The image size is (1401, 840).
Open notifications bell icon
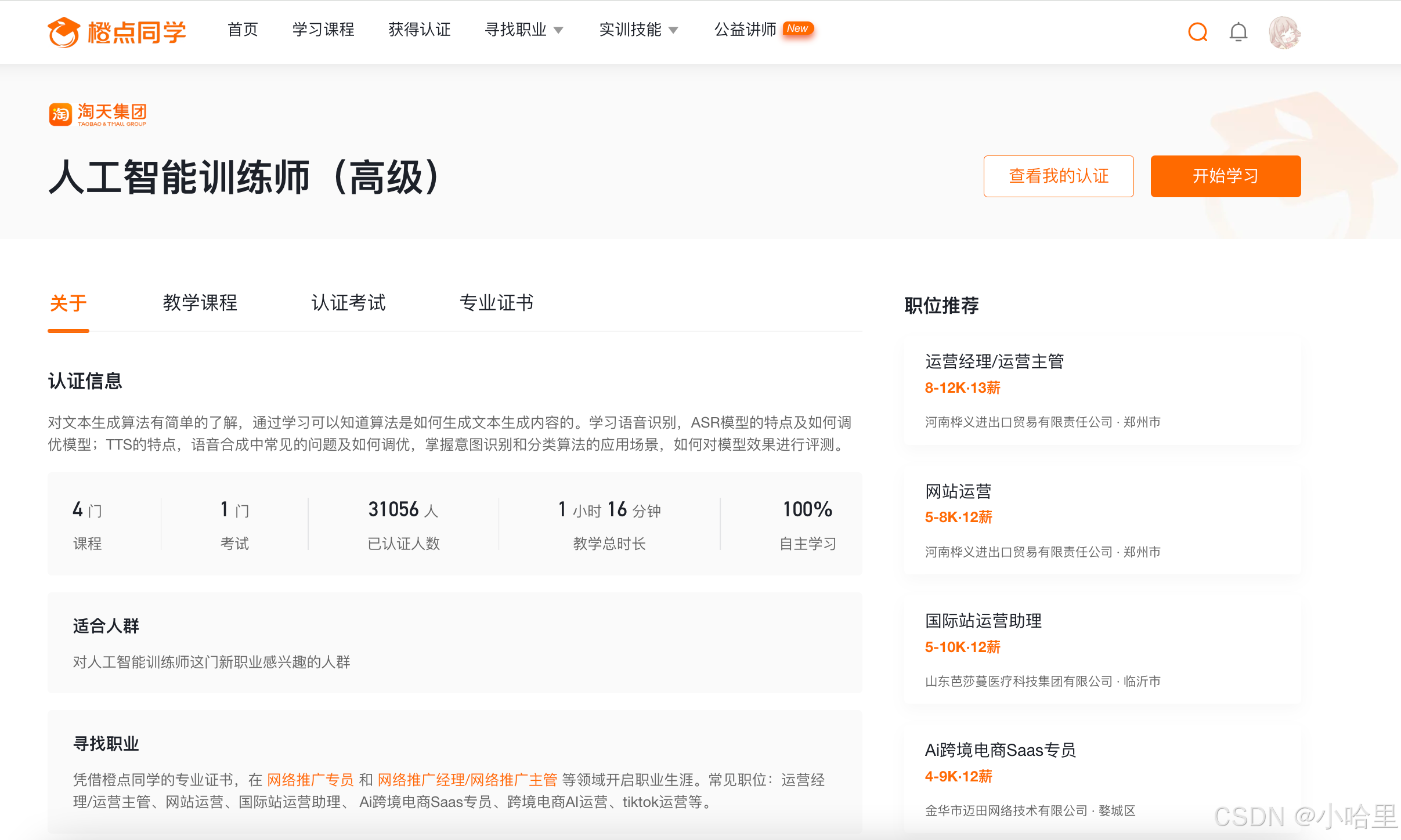coord(1238,32)
